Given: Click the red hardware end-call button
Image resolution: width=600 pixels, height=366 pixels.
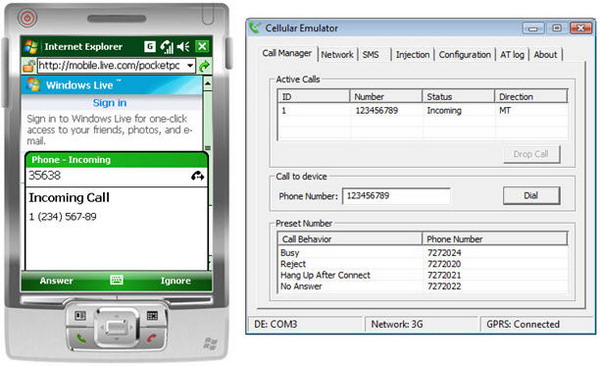Looking at the screenshot, I should 152,338.
